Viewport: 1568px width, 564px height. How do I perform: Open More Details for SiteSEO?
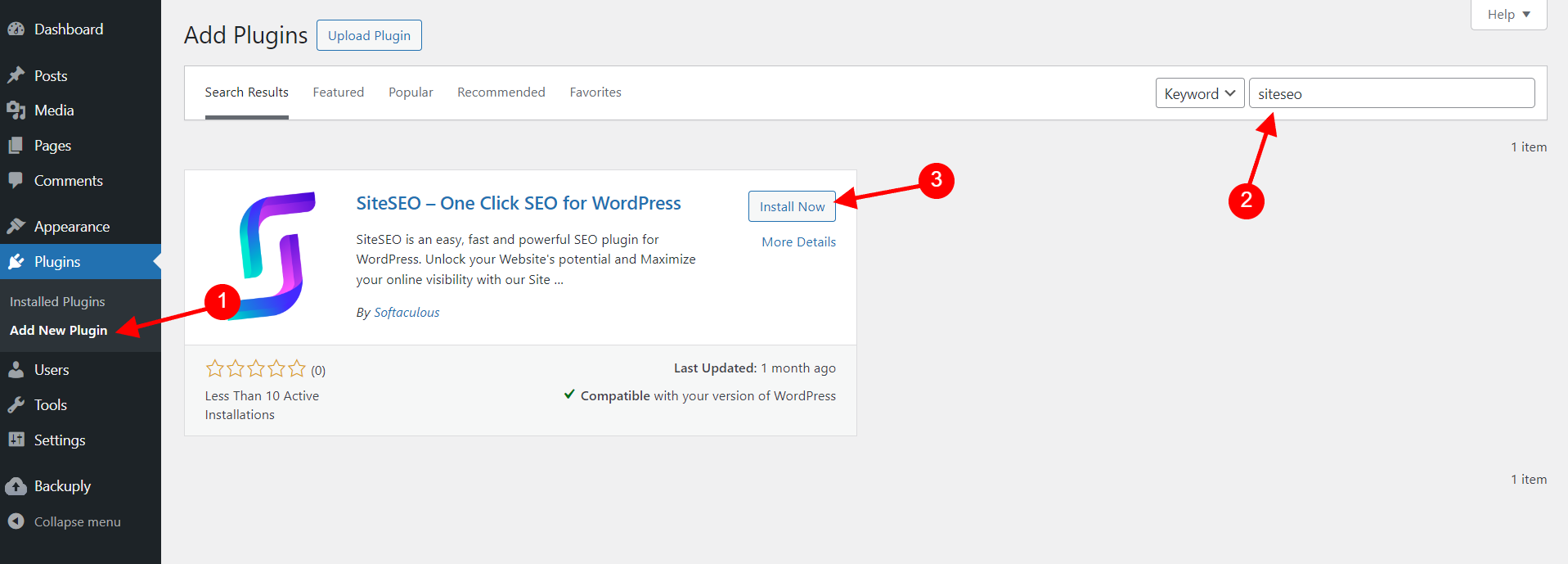798,241
